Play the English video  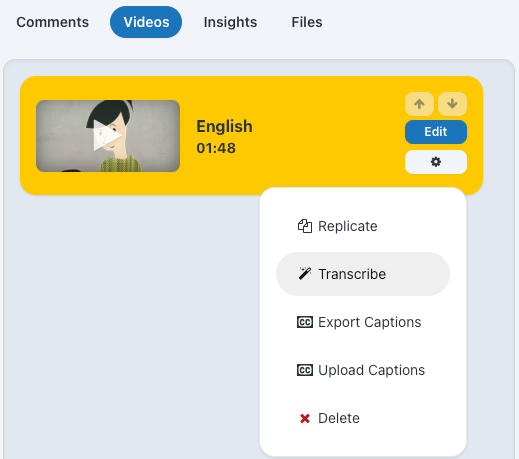(108, 136)
